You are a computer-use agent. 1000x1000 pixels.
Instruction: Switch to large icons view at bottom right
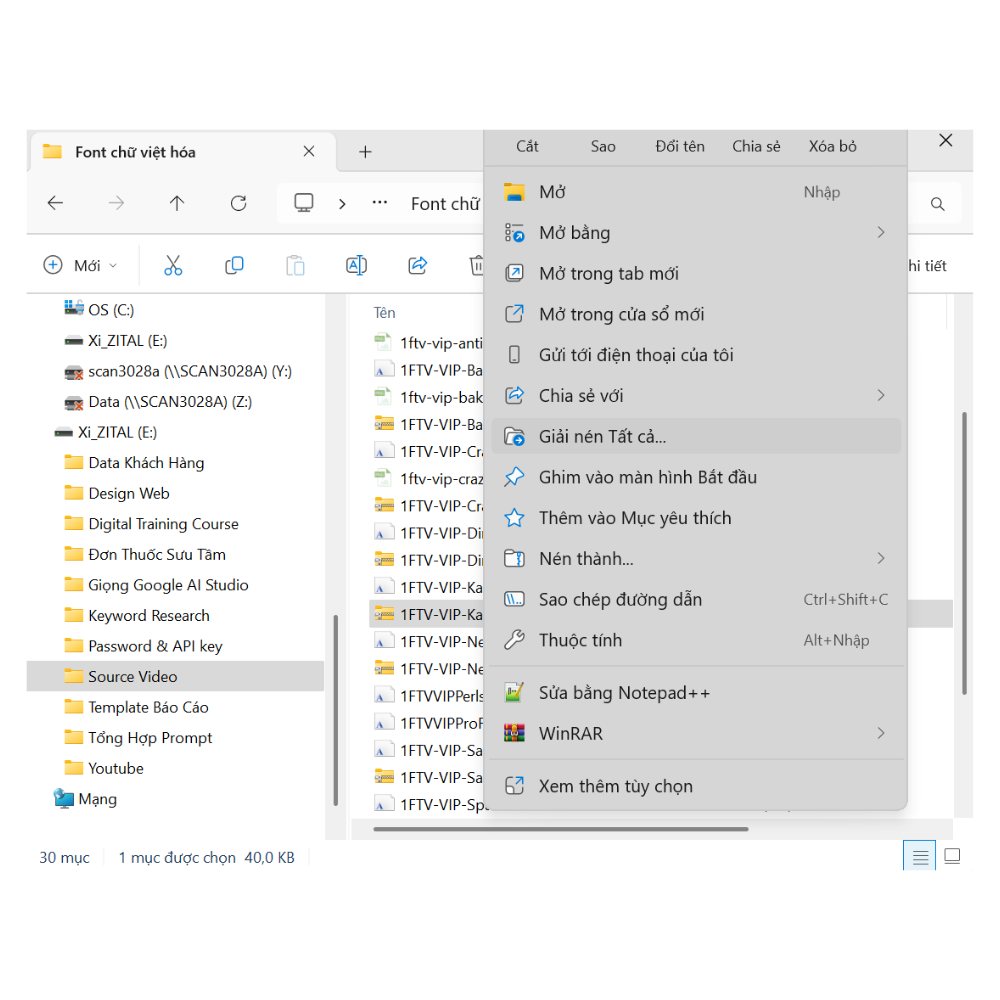951,855
